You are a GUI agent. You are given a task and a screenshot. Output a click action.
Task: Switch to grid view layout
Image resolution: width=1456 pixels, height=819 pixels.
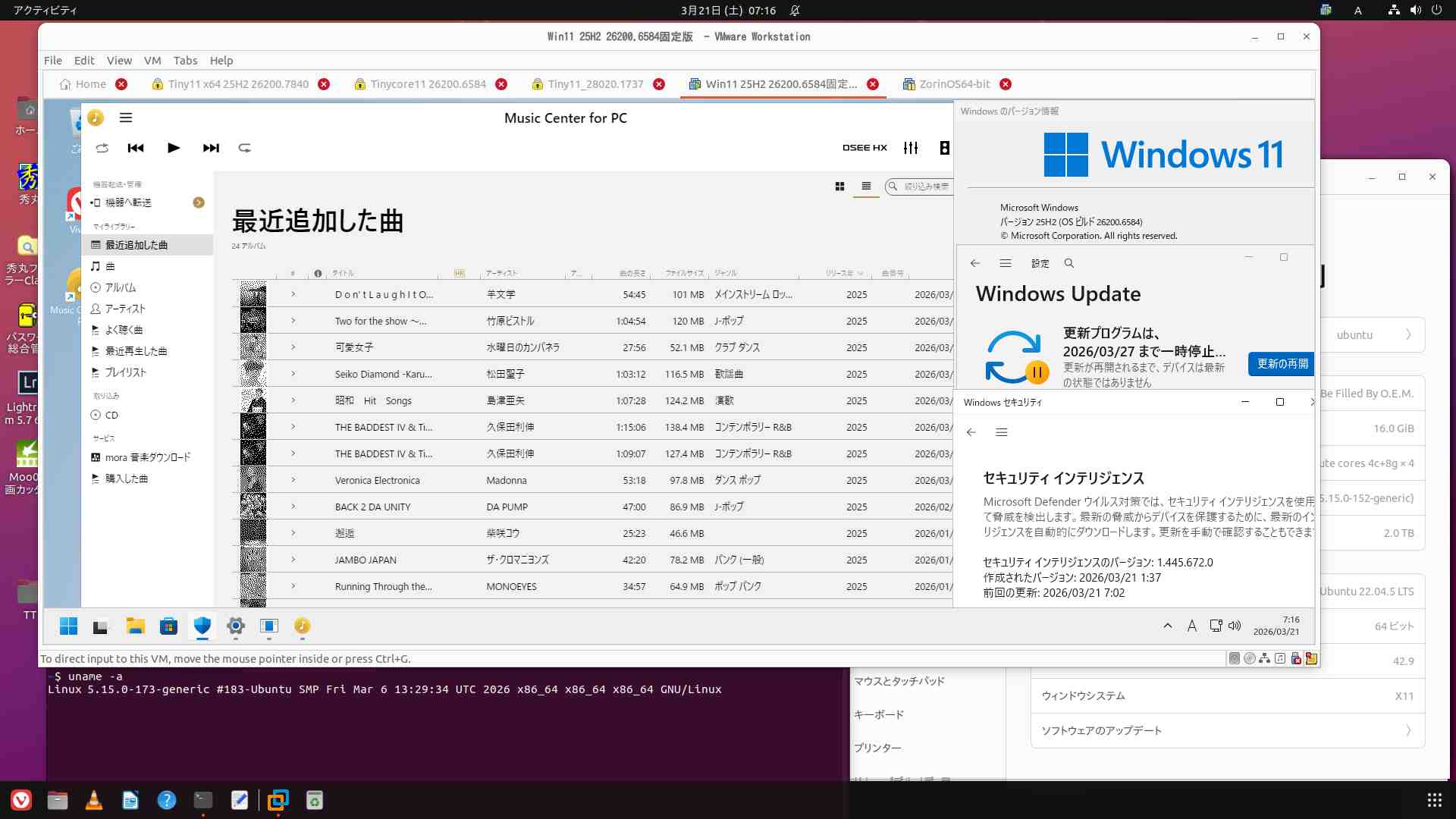839,187
